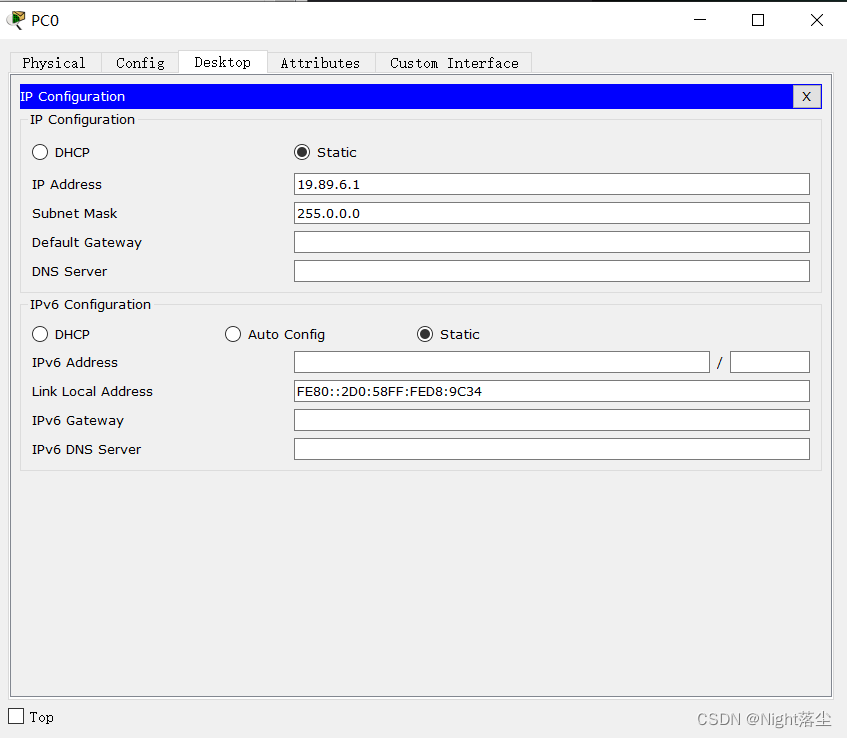The height and width of the screenshot is (738, 847).
Task: Open the Config tab
Action: click(x=140, y=63)
